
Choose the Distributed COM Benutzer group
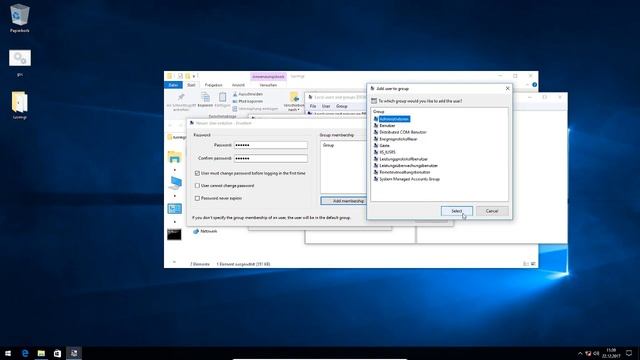click(x=402, y=132)
